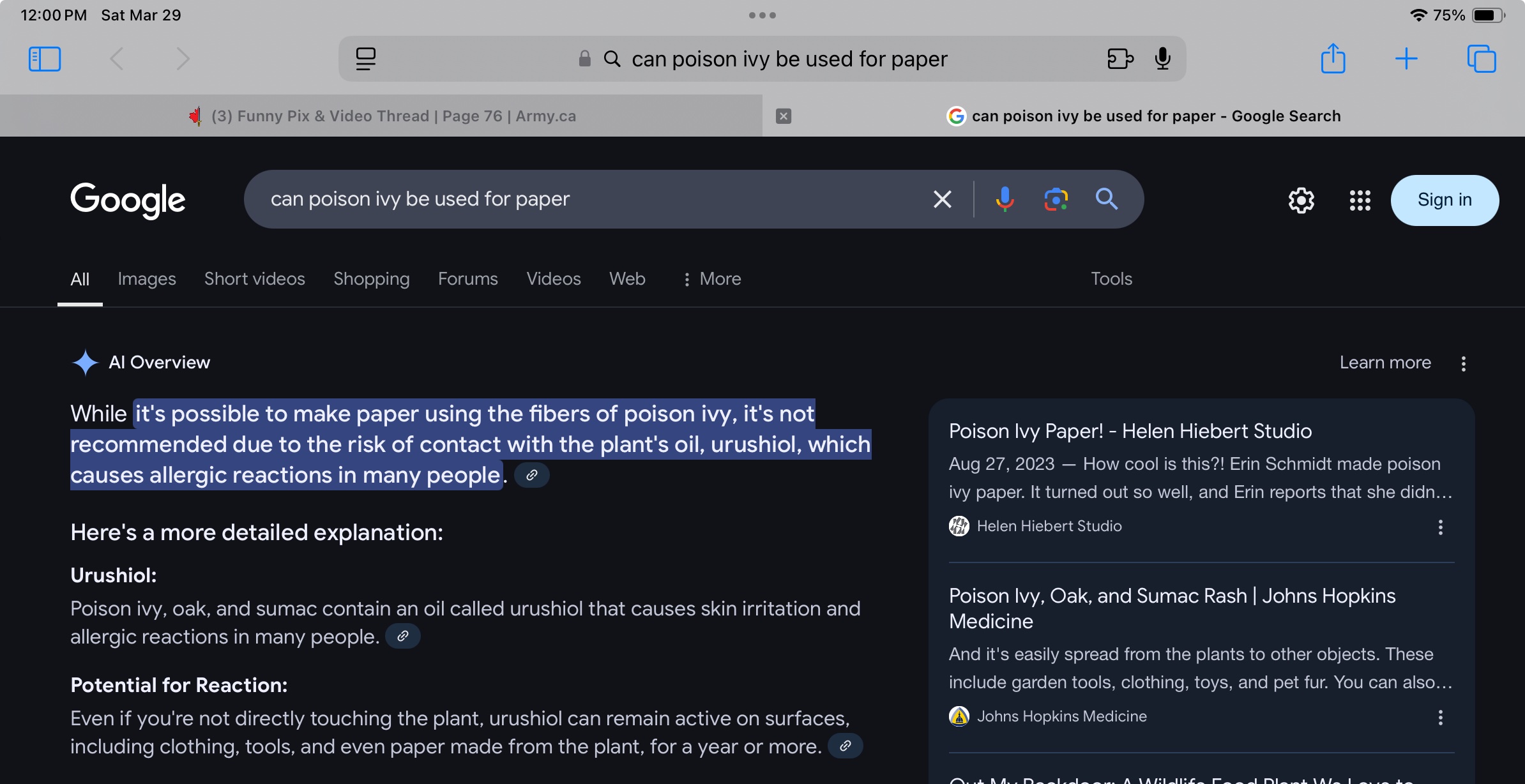1525x784 pixels.
Task: Open the AI Overview three-dot options menu
Action: (1464, 363)
